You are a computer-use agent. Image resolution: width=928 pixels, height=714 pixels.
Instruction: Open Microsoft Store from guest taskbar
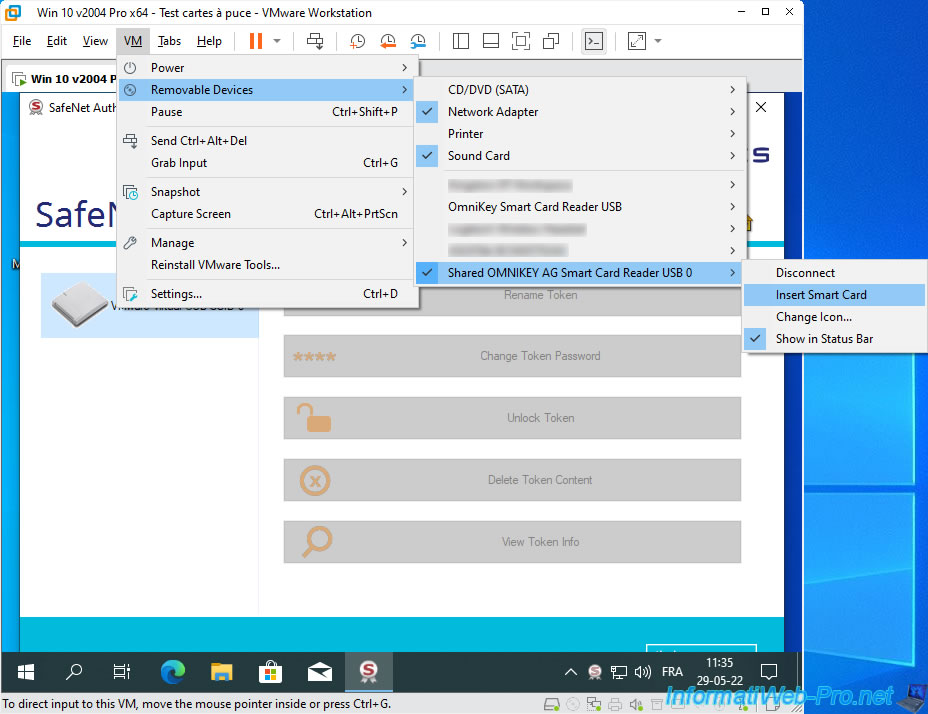click(x=270, y=671)
